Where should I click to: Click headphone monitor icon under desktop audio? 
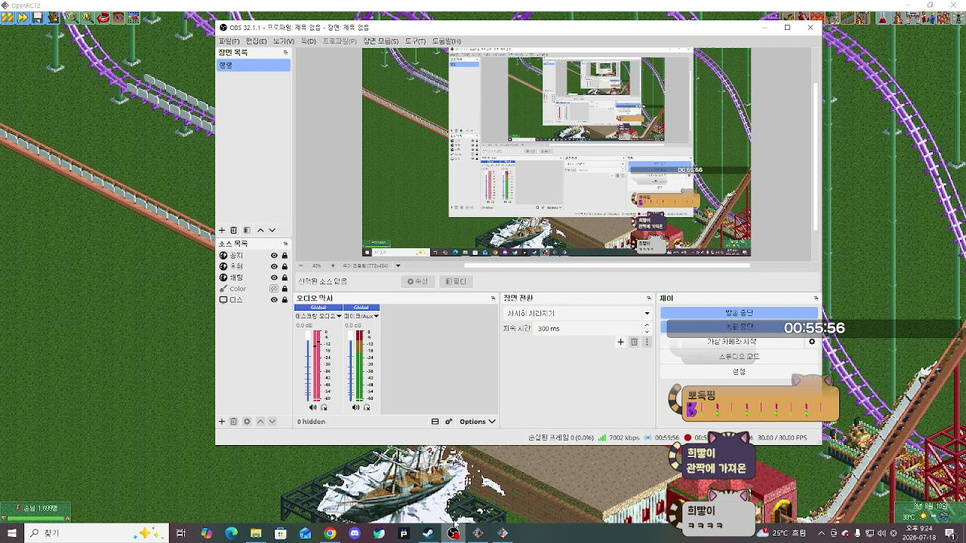tap(324, 407)
